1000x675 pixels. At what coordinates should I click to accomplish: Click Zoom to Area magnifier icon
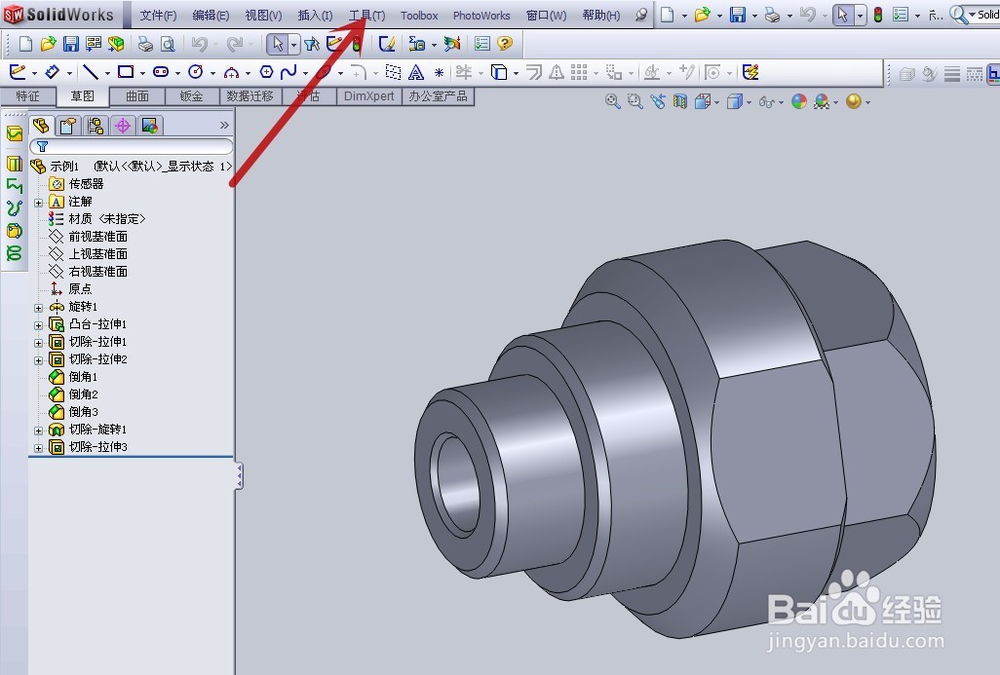coord(635,101)
